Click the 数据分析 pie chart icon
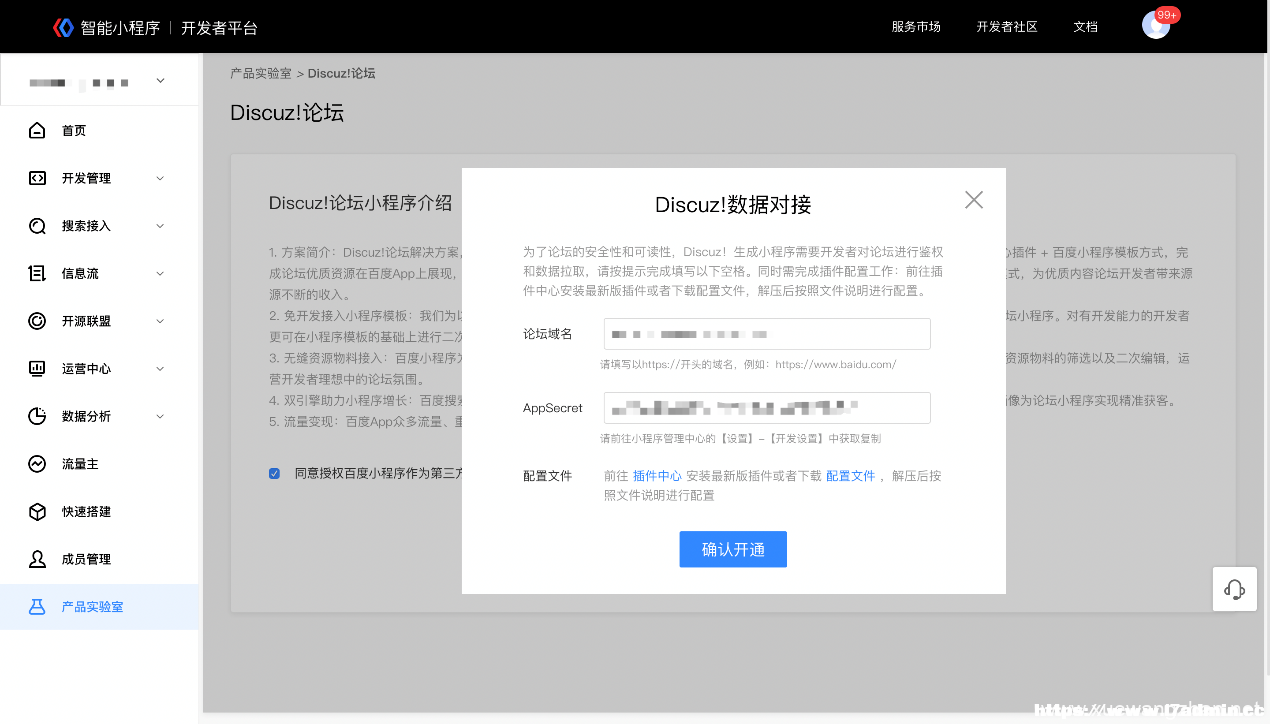Viewport: 1270px width, 724px height. (x=37, y=416)
